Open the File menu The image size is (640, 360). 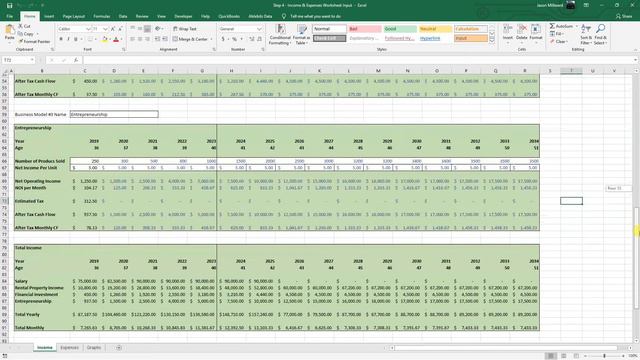click(10, 16)
